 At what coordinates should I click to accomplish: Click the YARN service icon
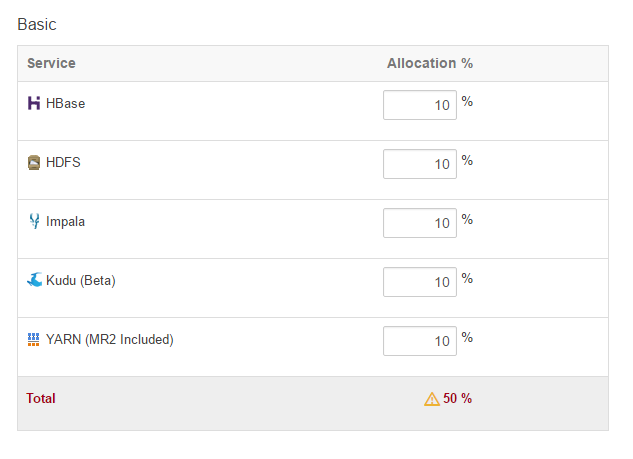[x=34, y=339]
